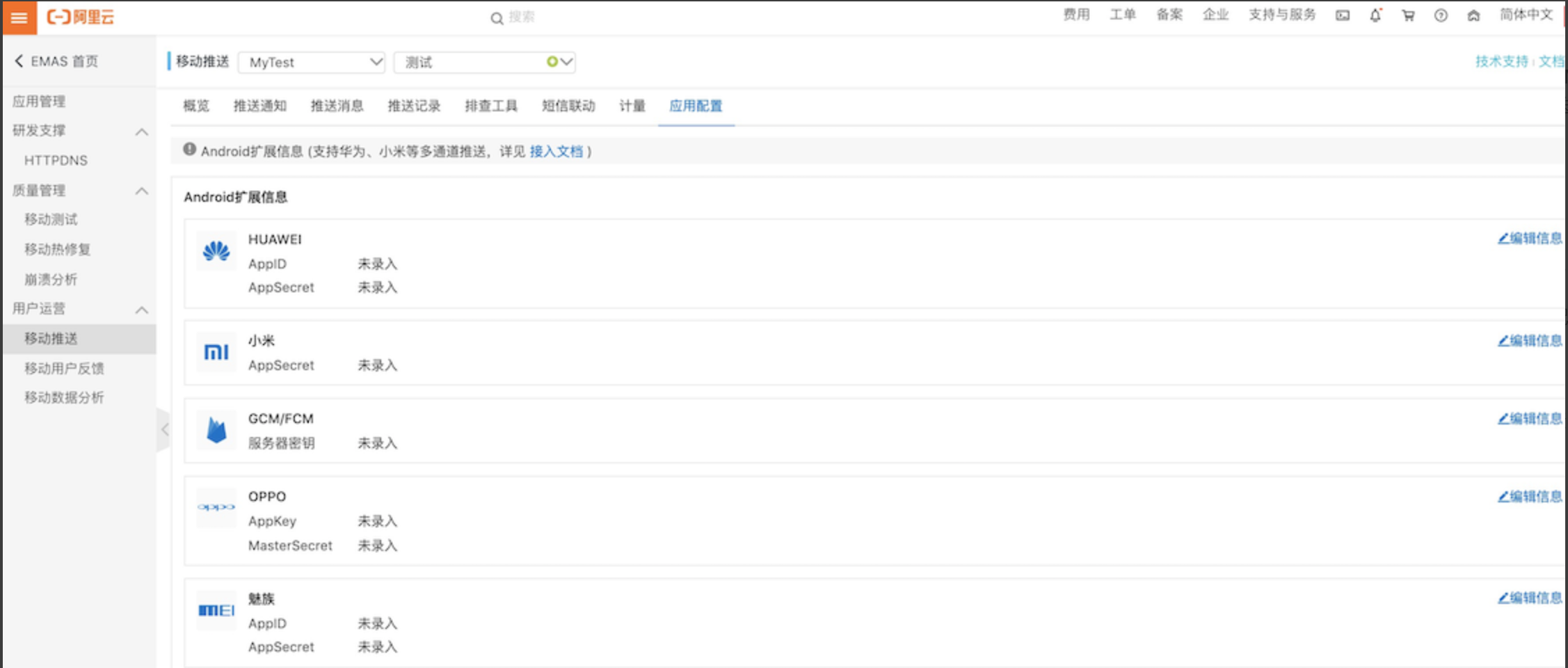
Task: Edit HUAWEI info via 编辑信息
Action: tap(1530, 238)
